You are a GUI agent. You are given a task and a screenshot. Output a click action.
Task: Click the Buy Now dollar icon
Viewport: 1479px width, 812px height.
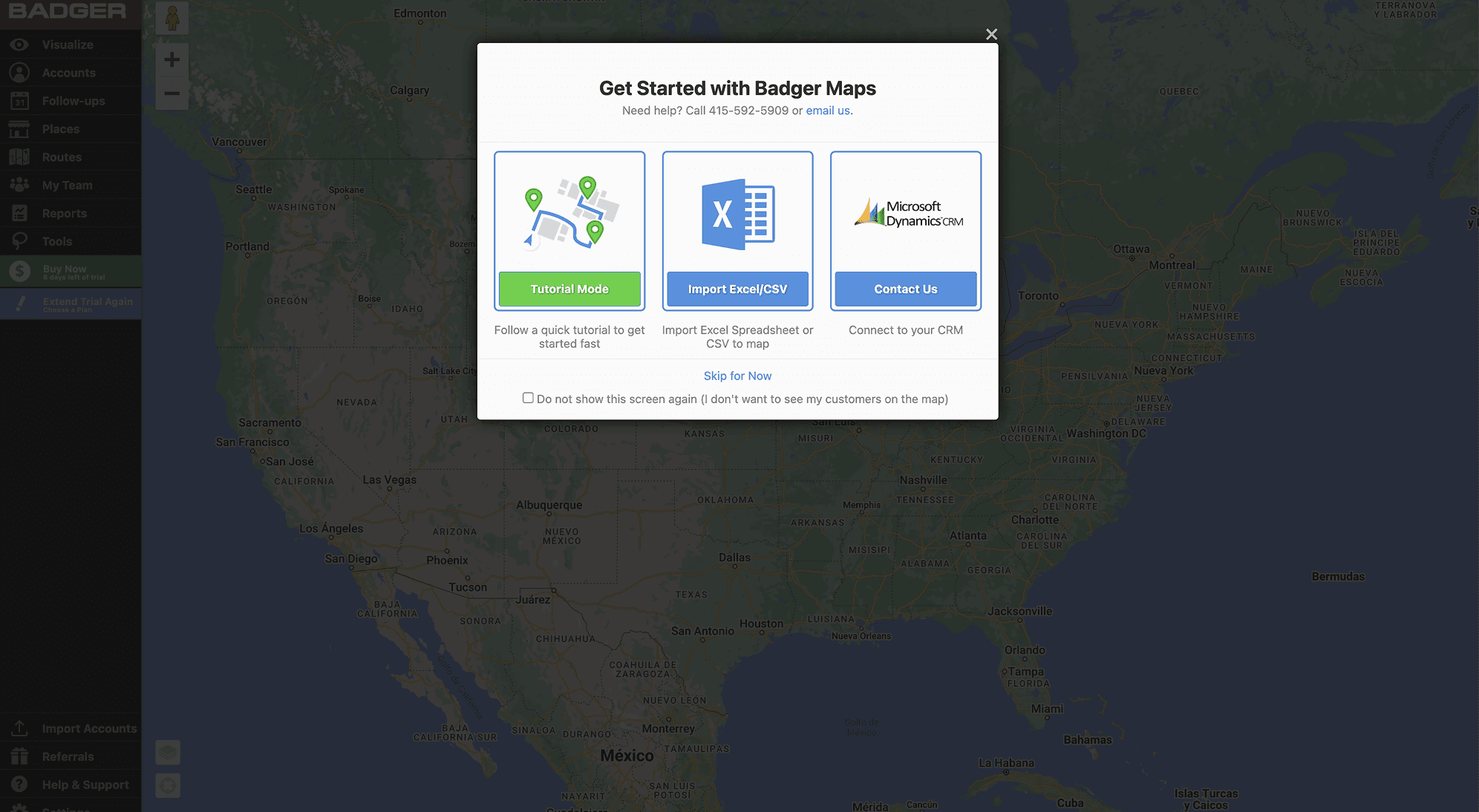pyautogui.click(x=20, y=272)
